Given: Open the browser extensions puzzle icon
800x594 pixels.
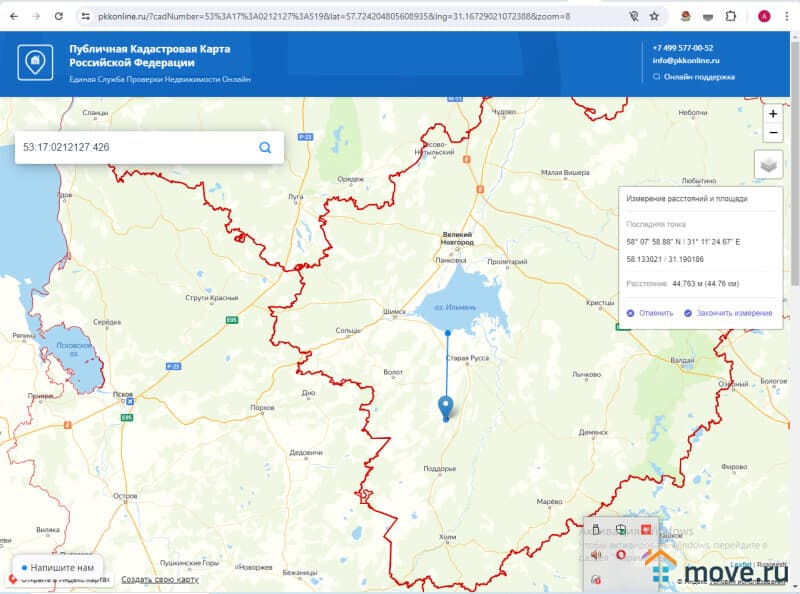Looking at the screenshot, I should coord(731,16).
